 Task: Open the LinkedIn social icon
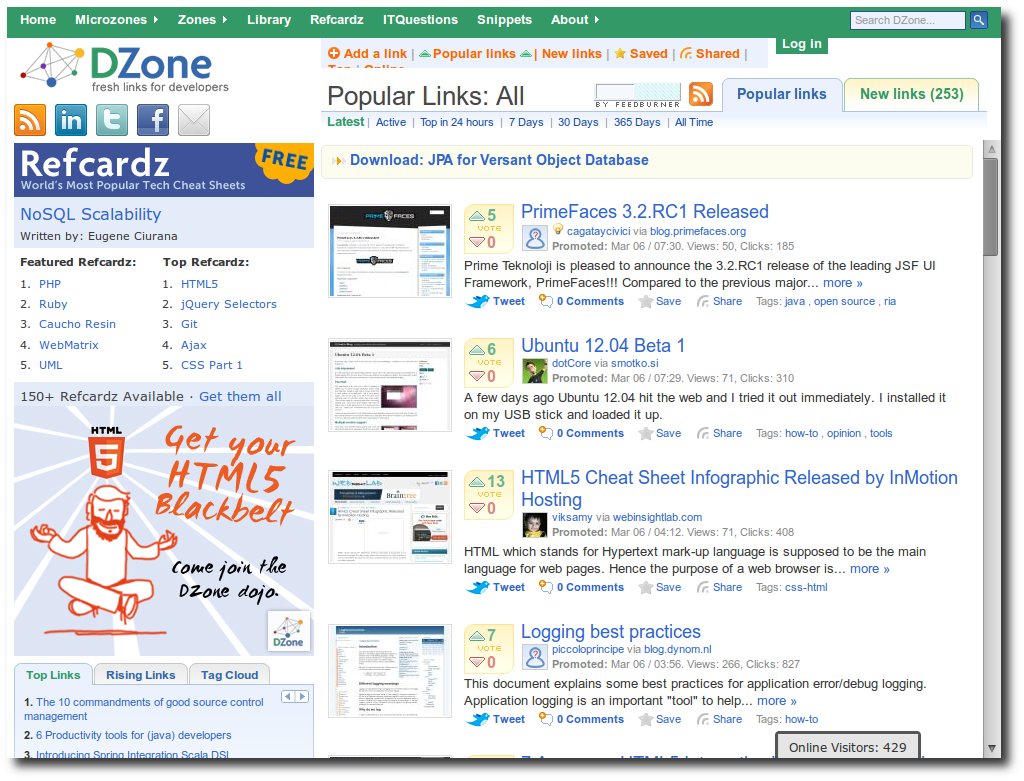click(71, 120)
